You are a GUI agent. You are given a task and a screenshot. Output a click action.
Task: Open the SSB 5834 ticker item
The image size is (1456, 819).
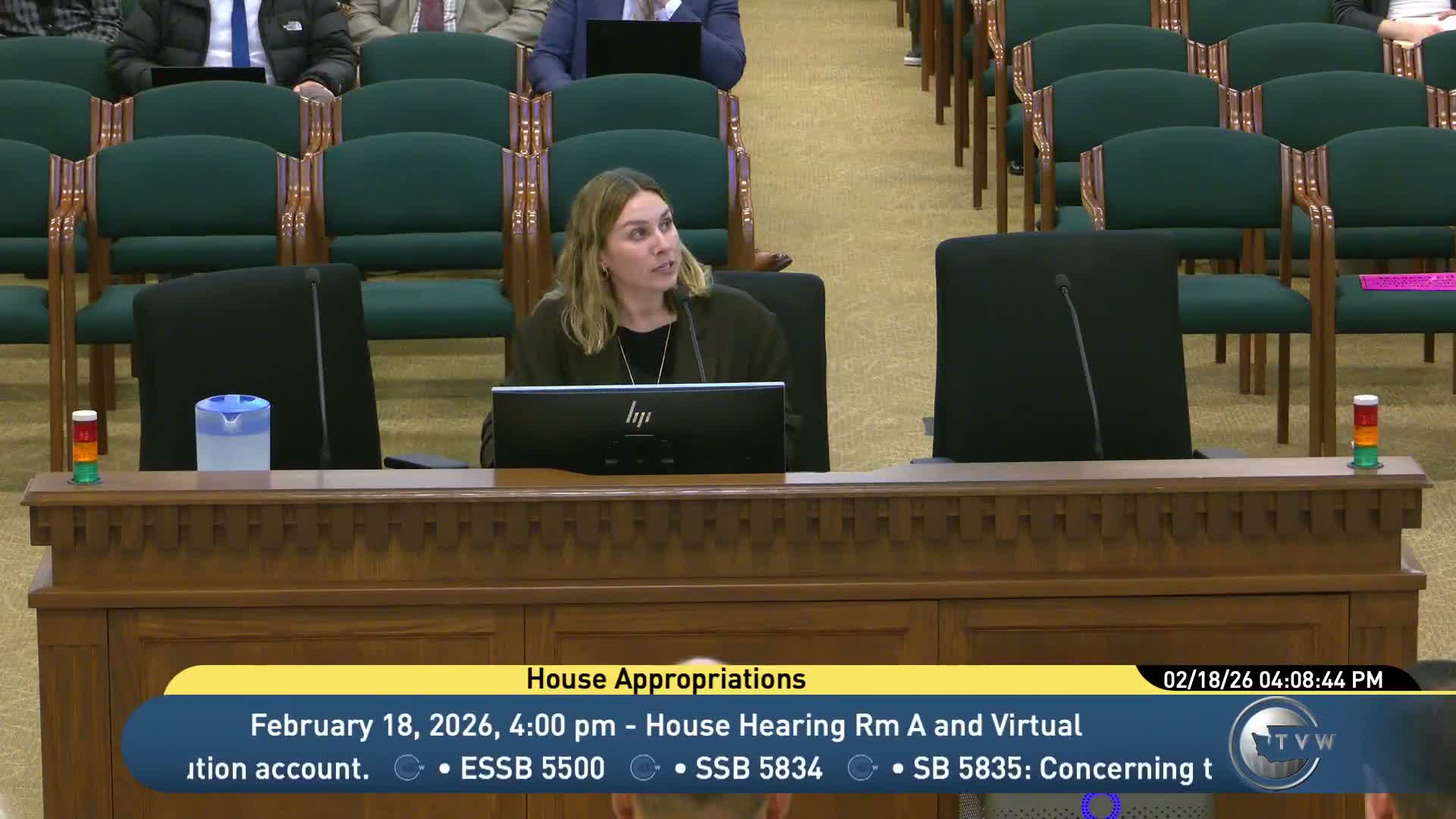pyautogui.click(x=758, y=768)
